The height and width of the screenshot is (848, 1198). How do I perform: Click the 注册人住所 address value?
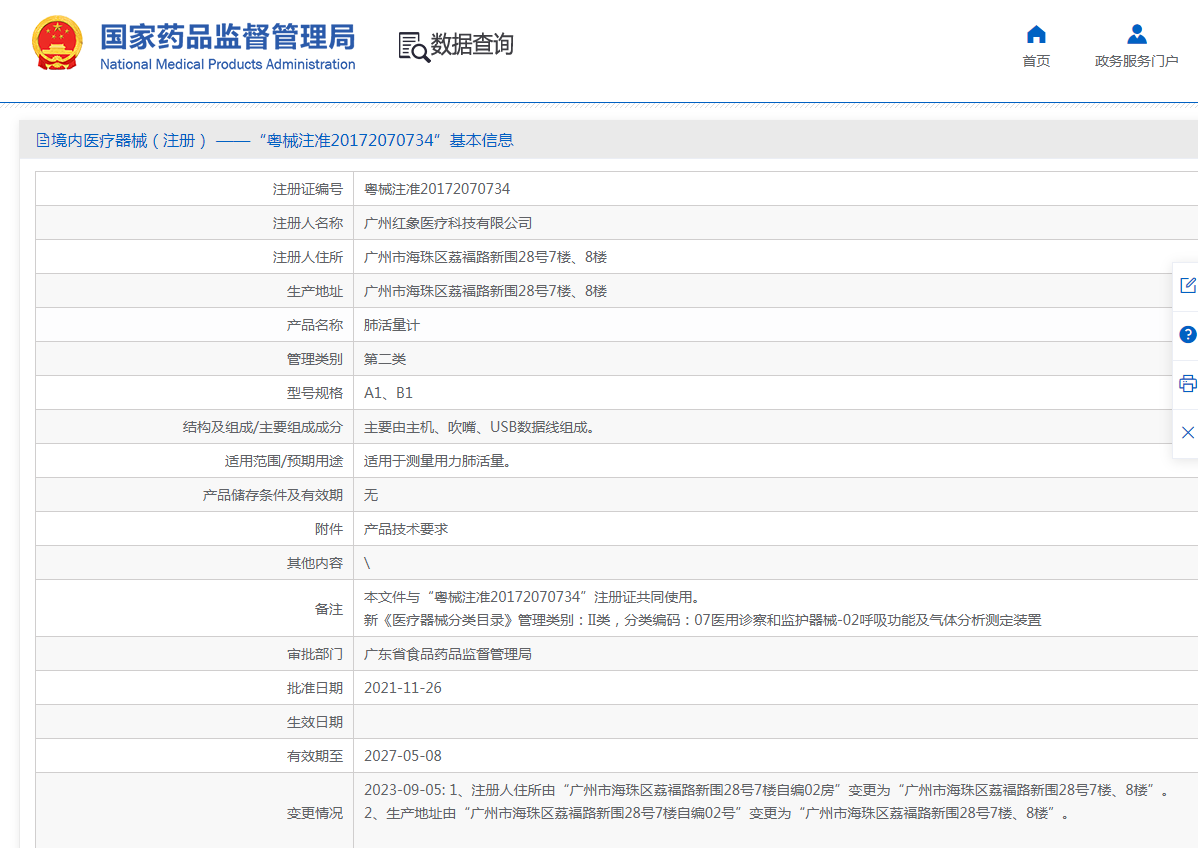(485, 257)
